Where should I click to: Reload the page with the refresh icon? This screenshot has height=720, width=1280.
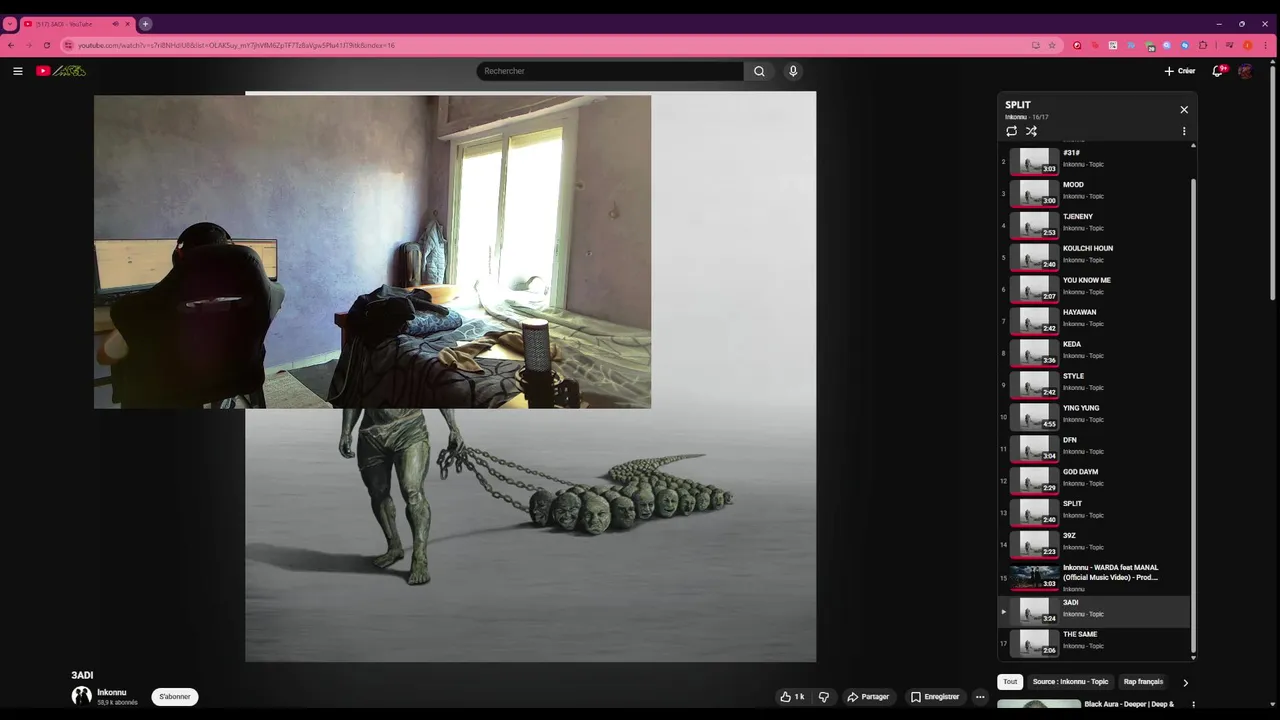(47, 45)
